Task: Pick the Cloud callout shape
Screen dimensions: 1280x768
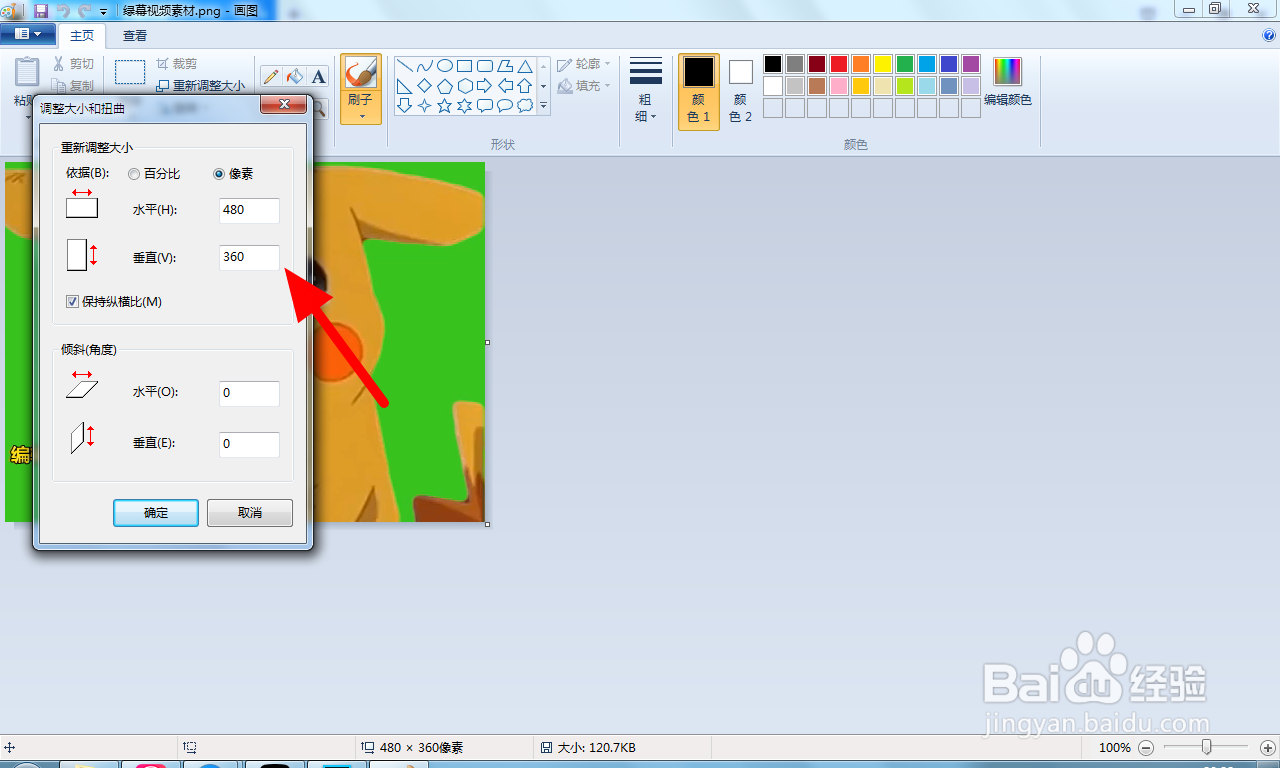Action: point(524,105)
